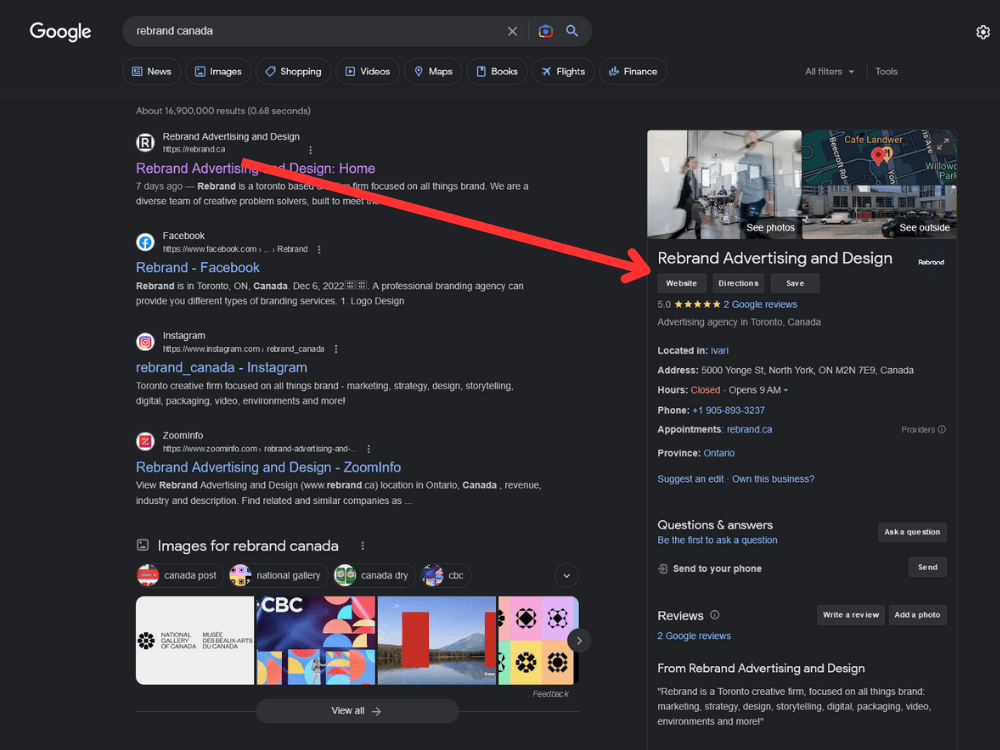The image size is (1000, 750).
Task: Clear the search box with the X icon
Action: 512,31
